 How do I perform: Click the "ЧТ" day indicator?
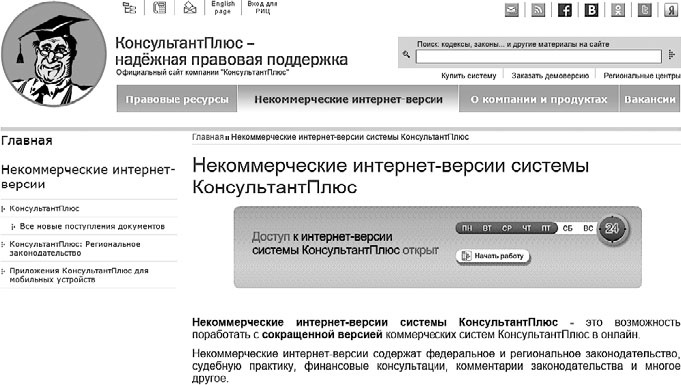(x=527, y=228)
